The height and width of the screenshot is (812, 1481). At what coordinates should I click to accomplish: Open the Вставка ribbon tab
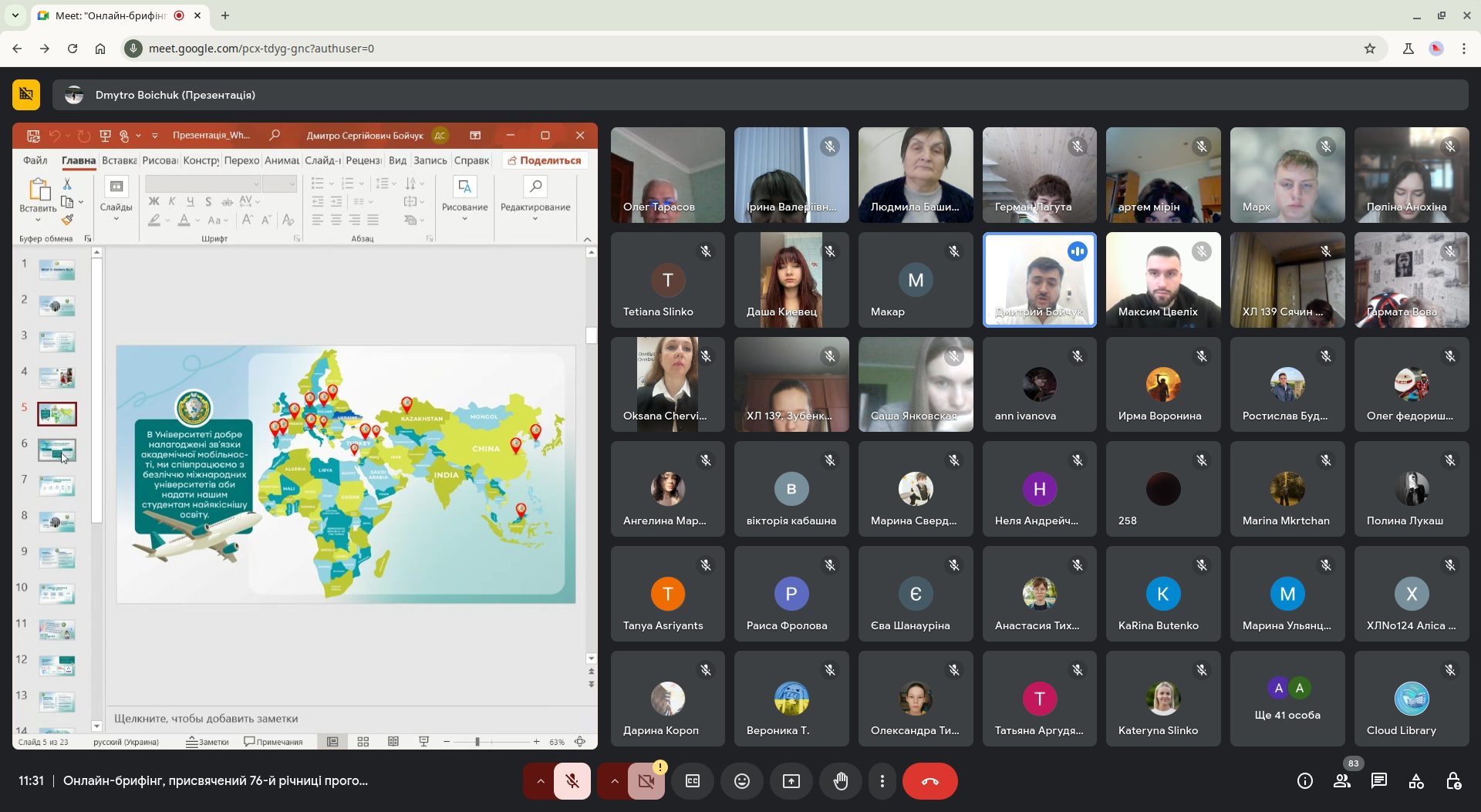(119, 160)
